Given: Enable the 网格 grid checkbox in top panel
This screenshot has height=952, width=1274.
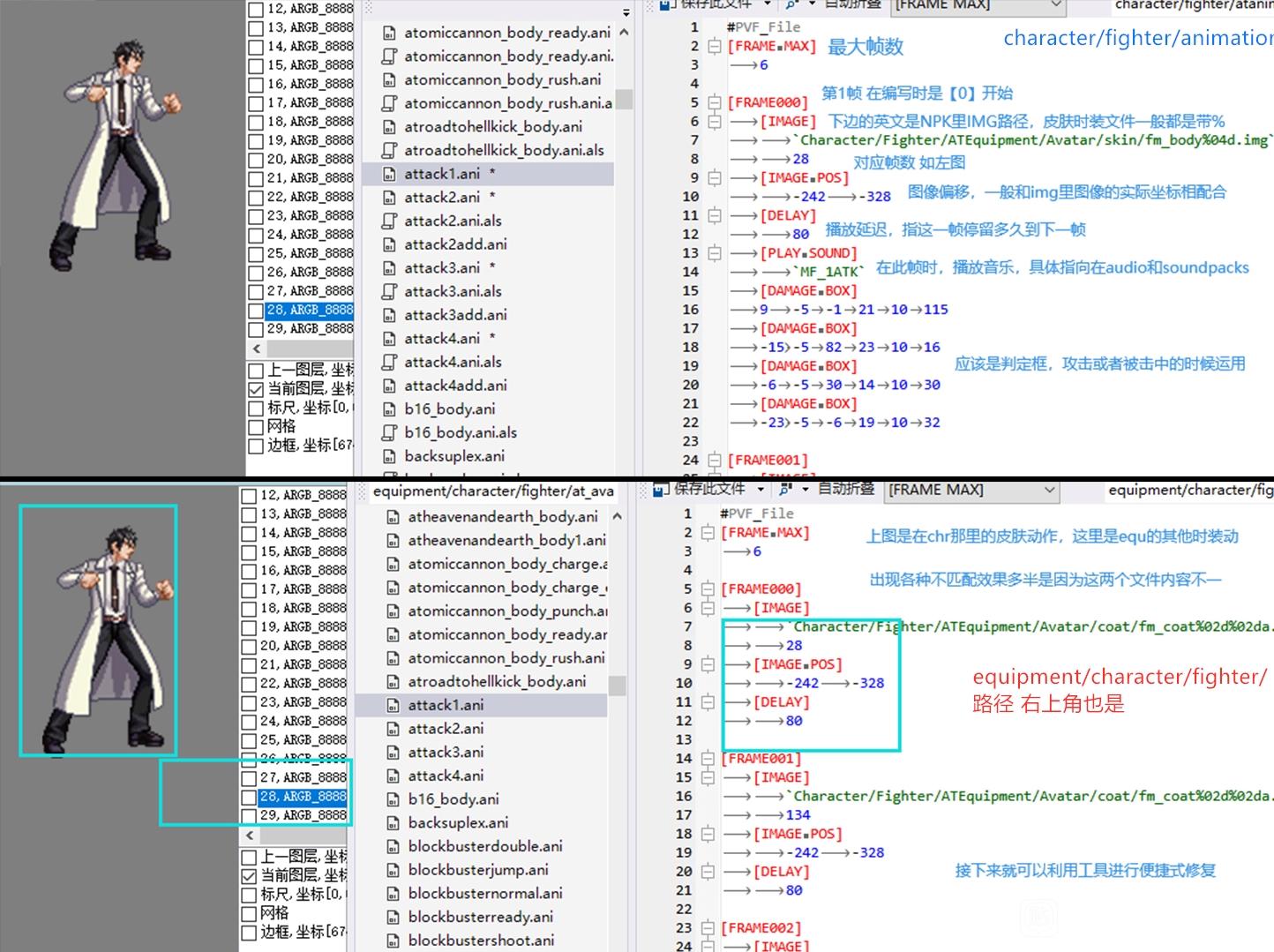Looking at the screenshot, I should (x=256, y=427).
